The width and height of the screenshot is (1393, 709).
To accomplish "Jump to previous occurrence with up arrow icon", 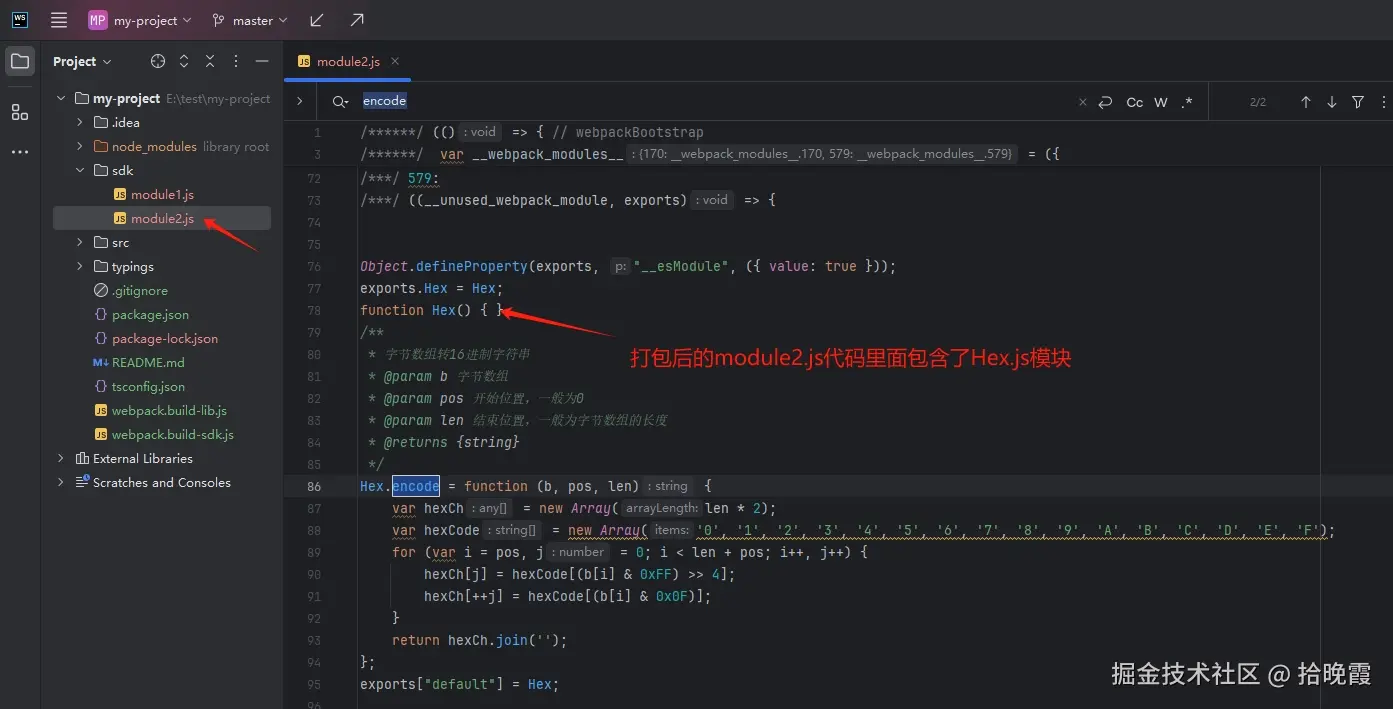I will click(x=1307, y=101).
